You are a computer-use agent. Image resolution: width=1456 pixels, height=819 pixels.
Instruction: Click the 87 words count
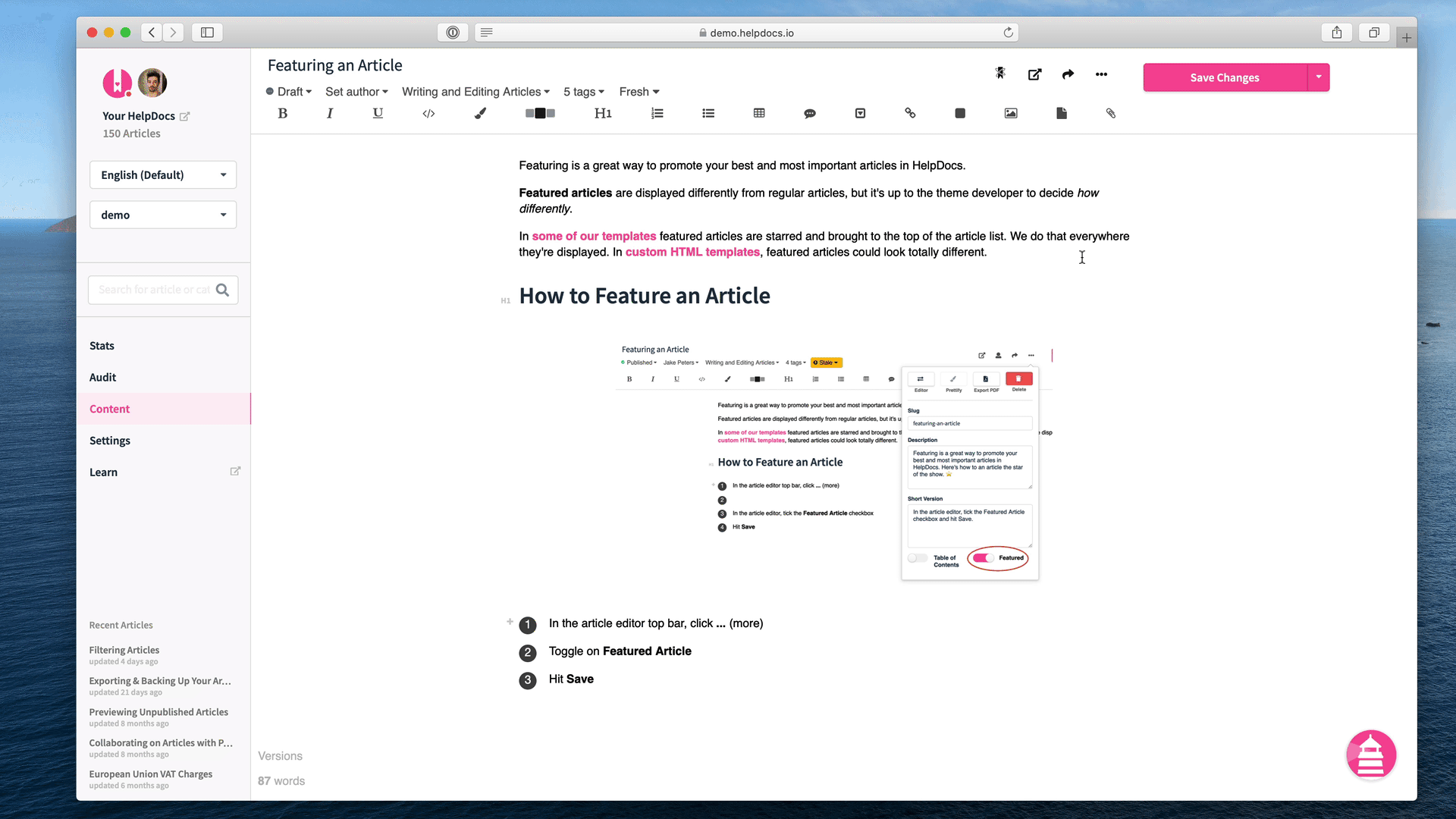pos(281,781)
